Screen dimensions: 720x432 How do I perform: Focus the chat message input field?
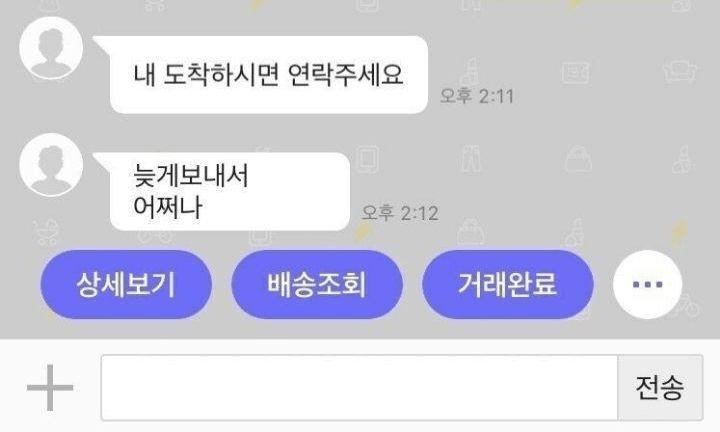[x=360, y=387]
